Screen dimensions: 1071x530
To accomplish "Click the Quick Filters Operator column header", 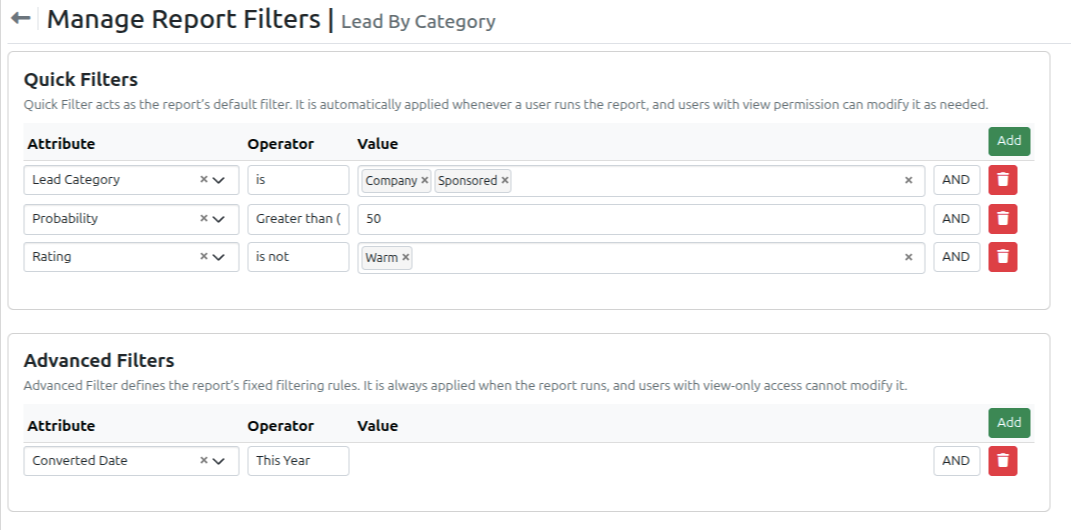I will (x=281, y=144).
